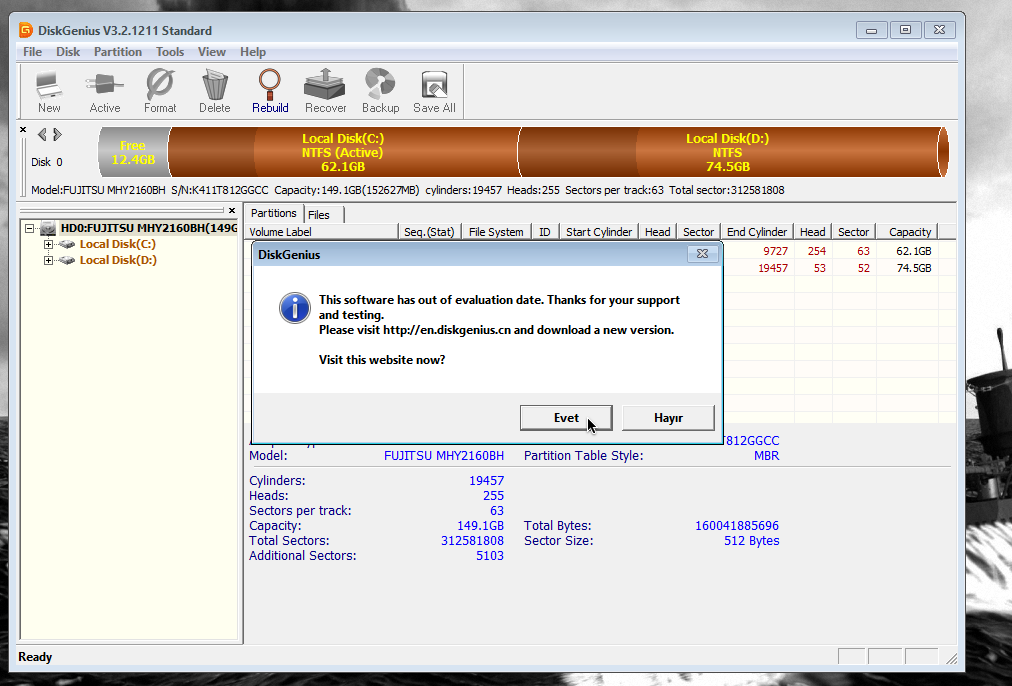The height and width of the screenshot is (686, 1012).
Task: Open the Tools menu
Action: [170, 52]
